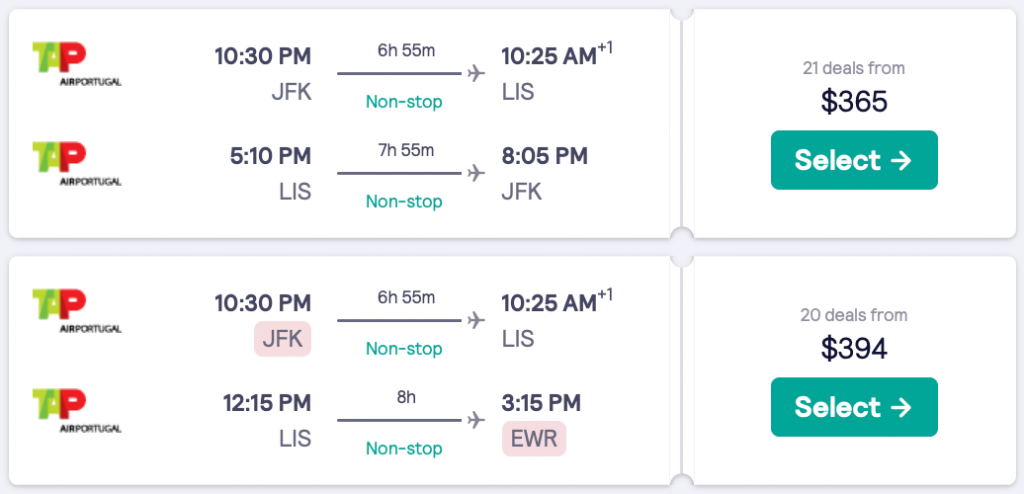This screenshot has width=1024, height=494.
Task: Click TAP logo on $394 outbound flight
Action: coord(76,310)
